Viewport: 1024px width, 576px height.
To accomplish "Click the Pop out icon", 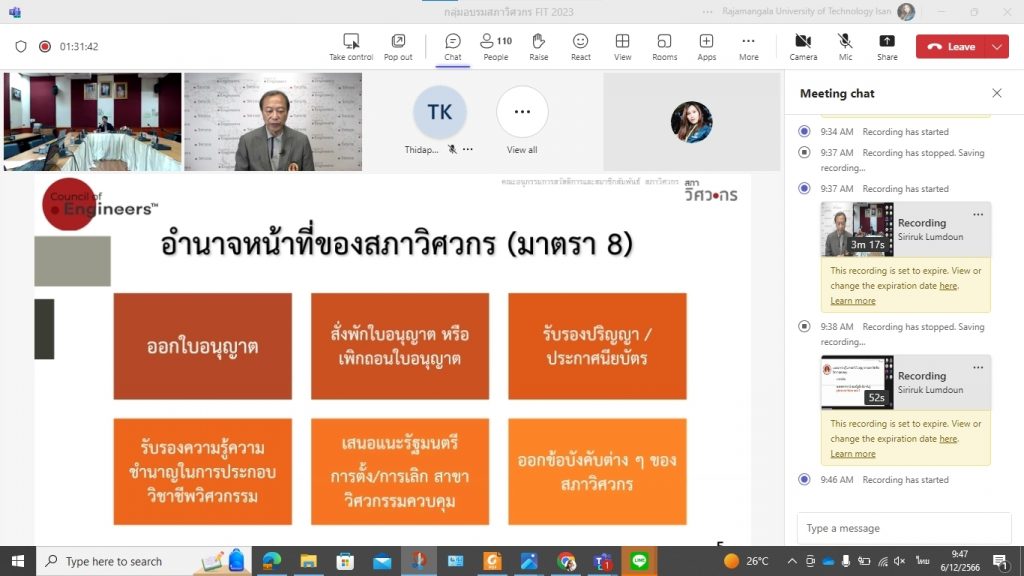I will 398,46.
